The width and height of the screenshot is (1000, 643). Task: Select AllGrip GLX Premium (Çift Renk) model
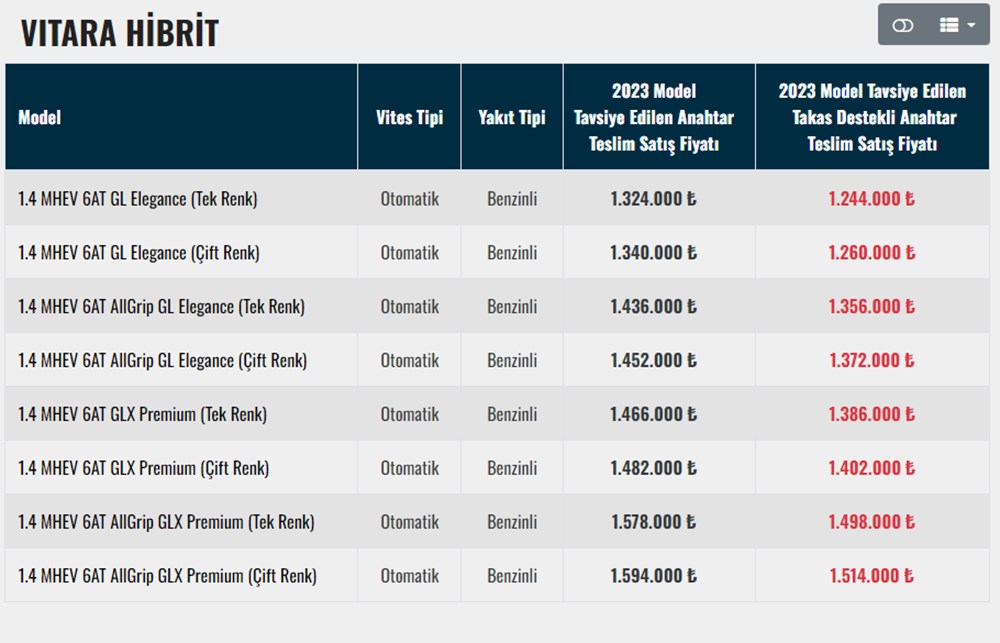pos(168,576)
